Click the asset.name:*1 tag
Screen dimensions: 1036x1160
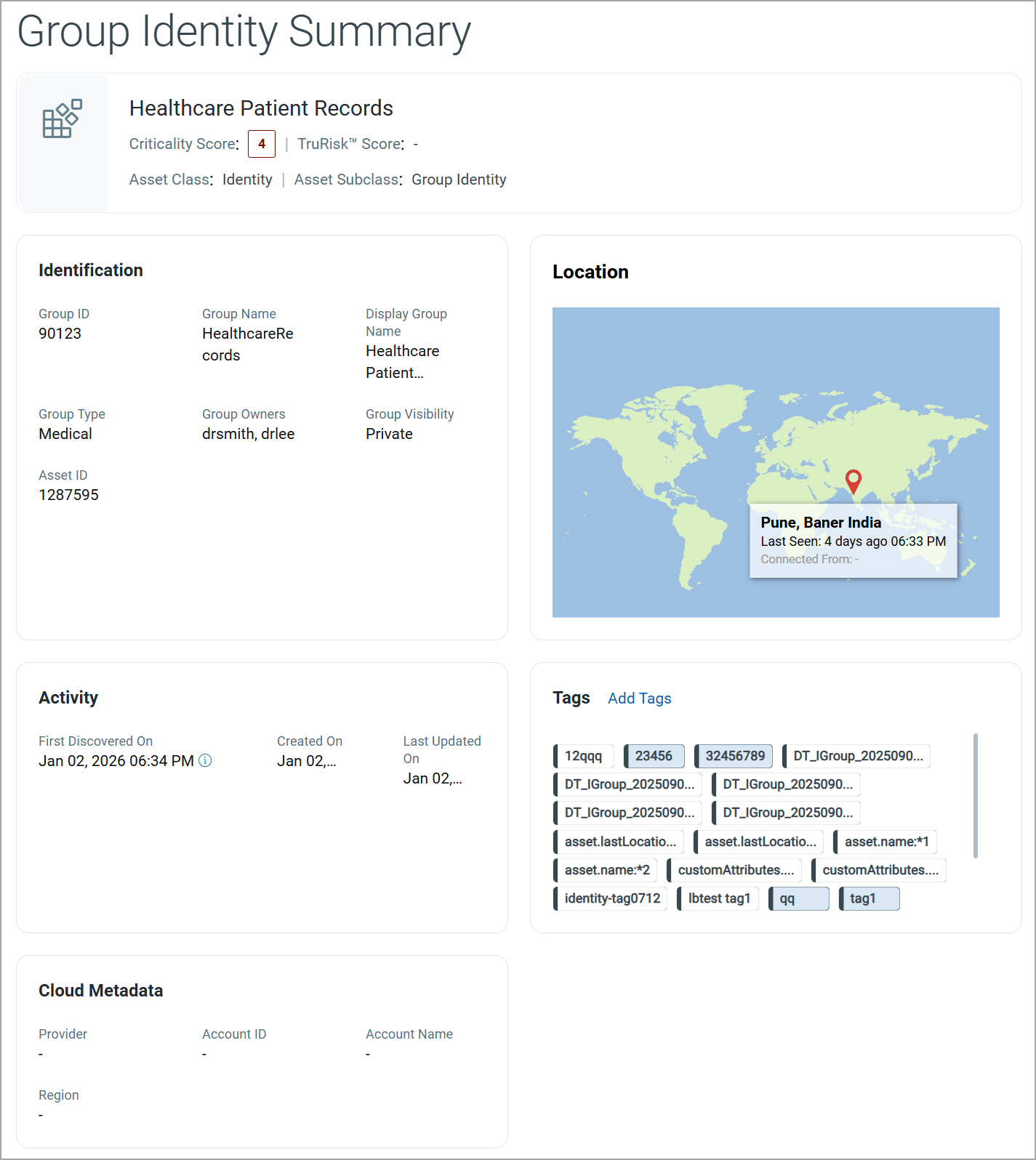pyautogui.click(x=886, y=842)
